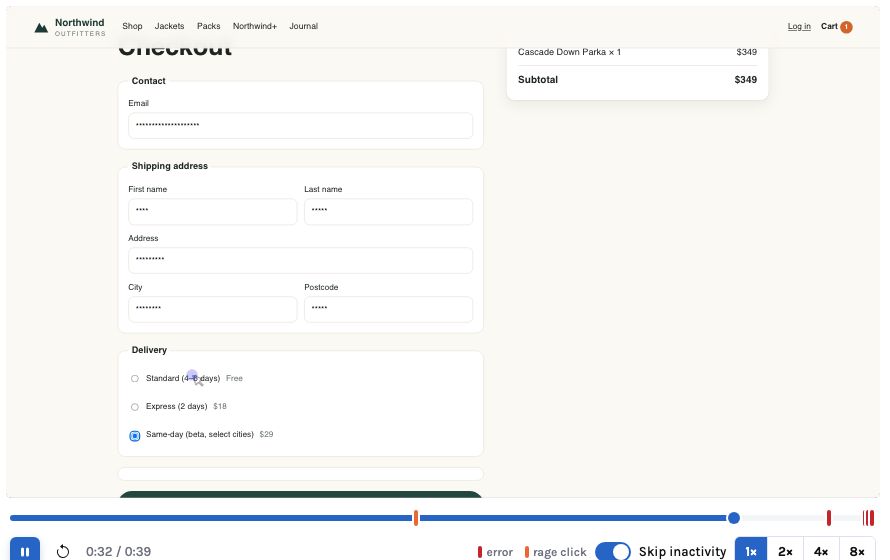Viewport: 890px width, 560px height.
Task: Click the $29 price next to Same-day
Action: point(266,435)
